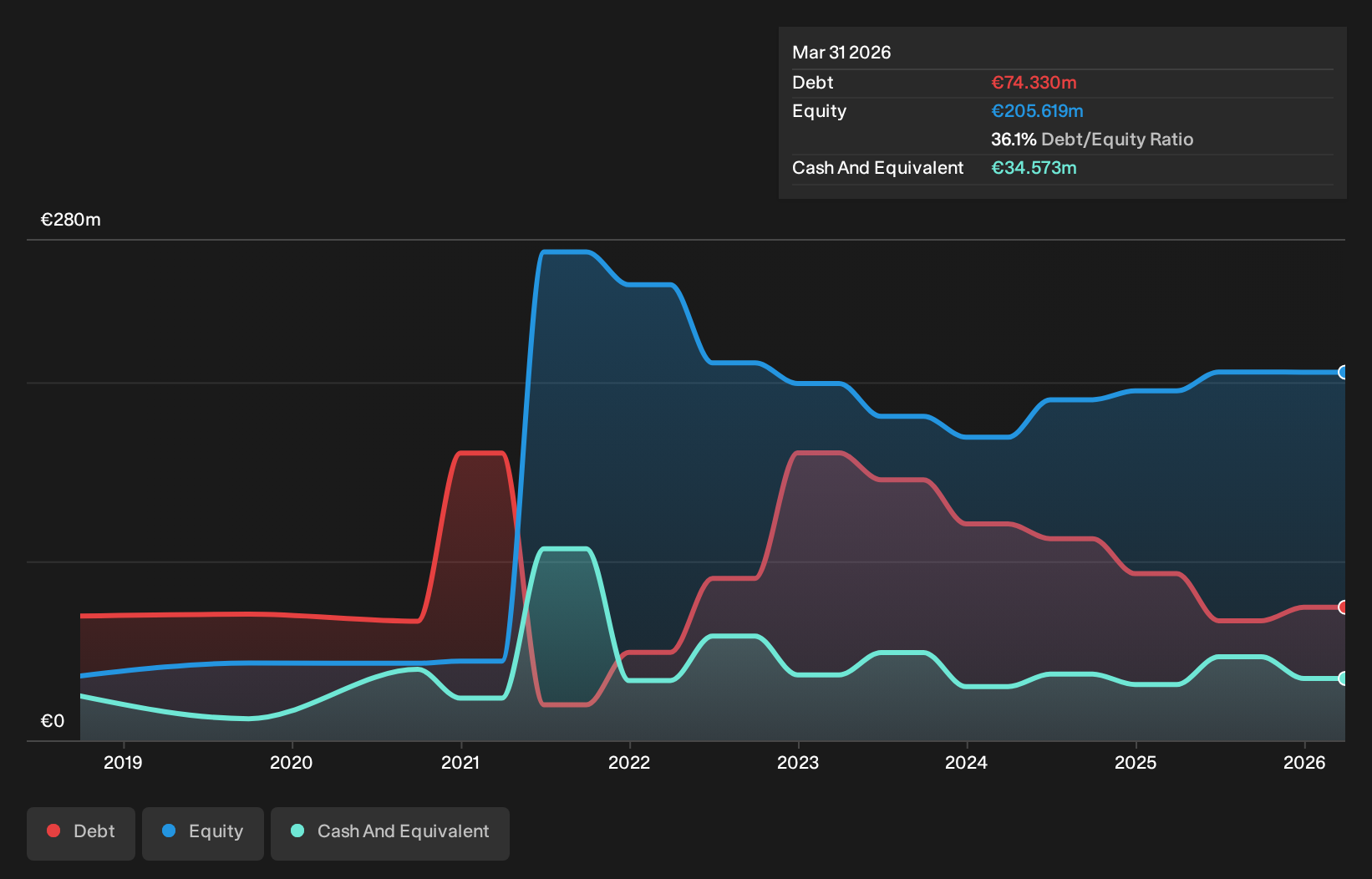This screenshot has width=1372, height=879.
Task: Select the 2024 x-axis label
Action: point(967,762)
